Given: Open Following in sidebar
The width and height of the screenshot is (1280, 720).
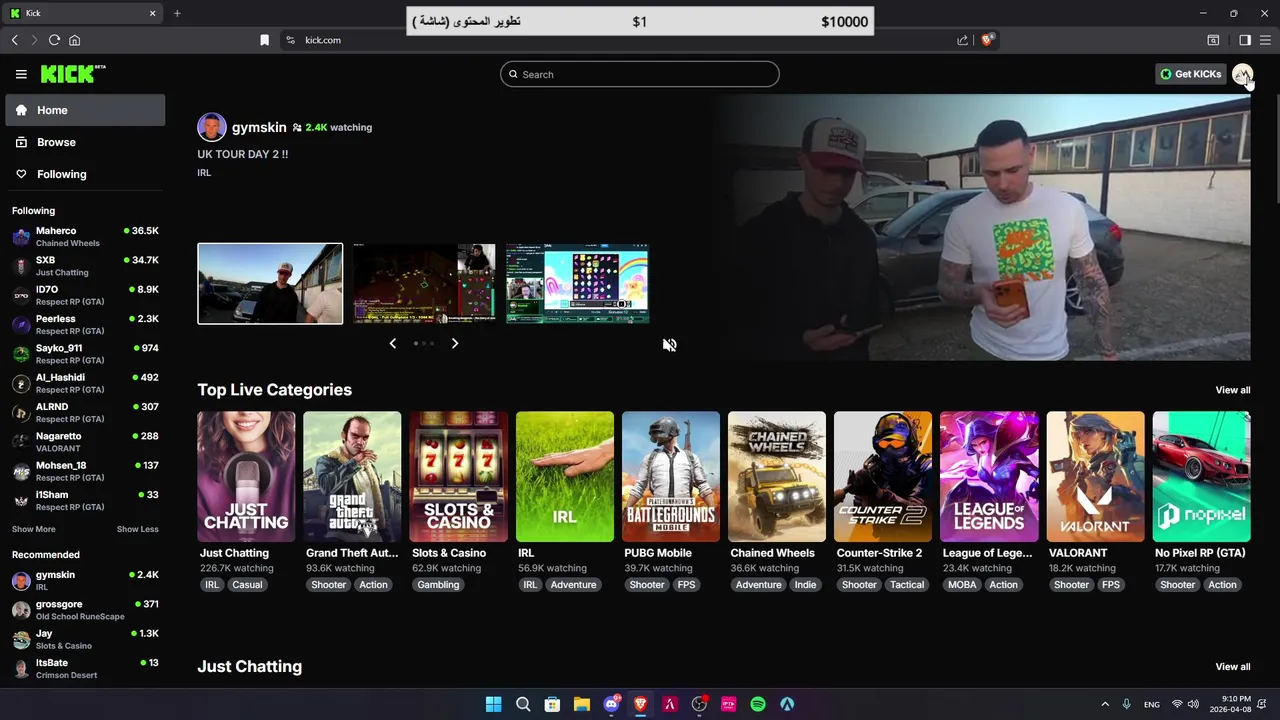Looking at the screenshot, I should (x=85, y=174).
